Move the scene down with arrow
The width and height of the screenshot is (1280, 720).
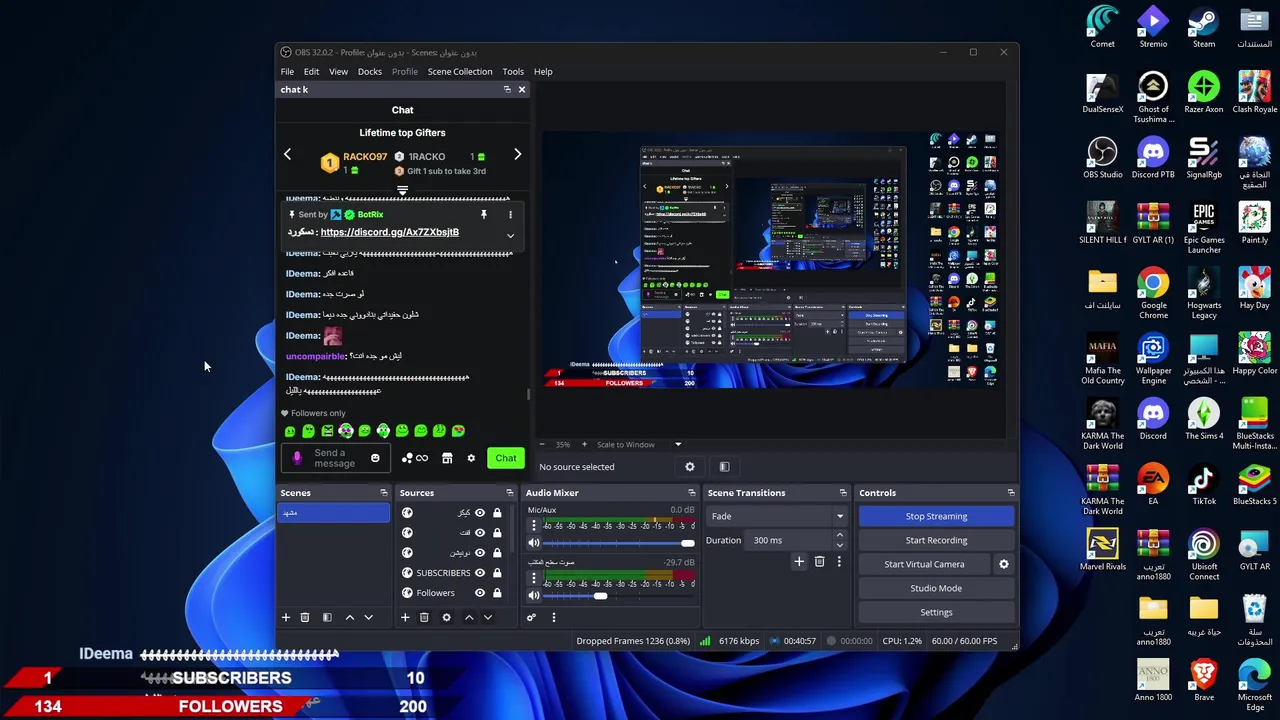click(x=368, y=617)
